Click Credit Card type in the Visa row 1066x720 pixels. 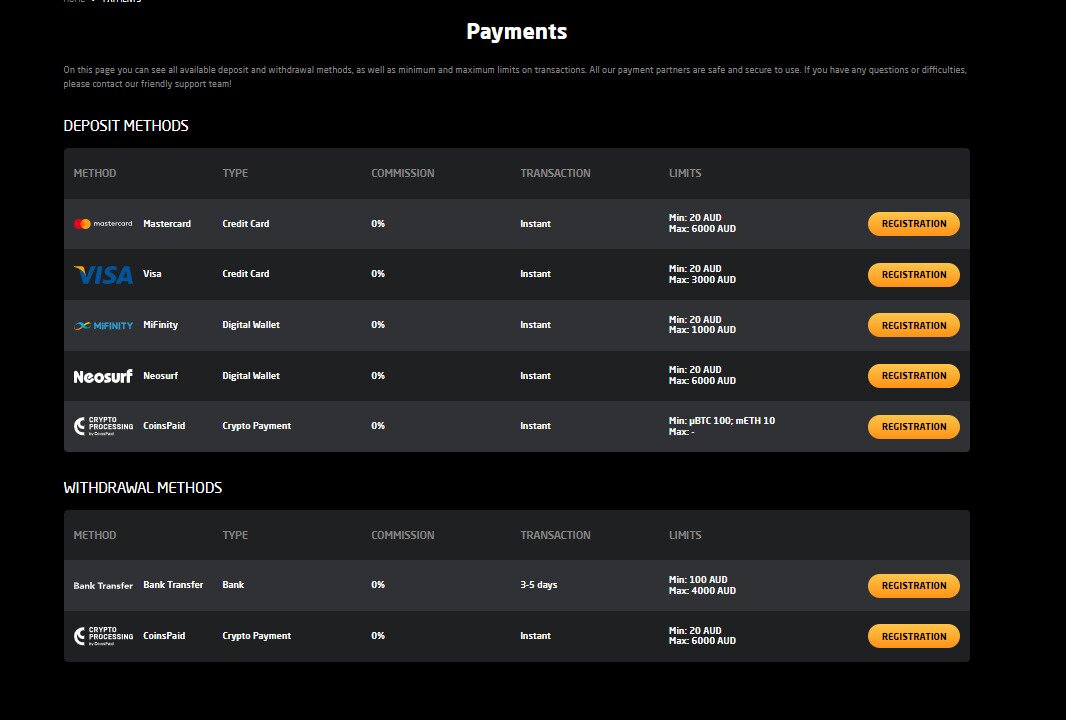click(245, 274)
